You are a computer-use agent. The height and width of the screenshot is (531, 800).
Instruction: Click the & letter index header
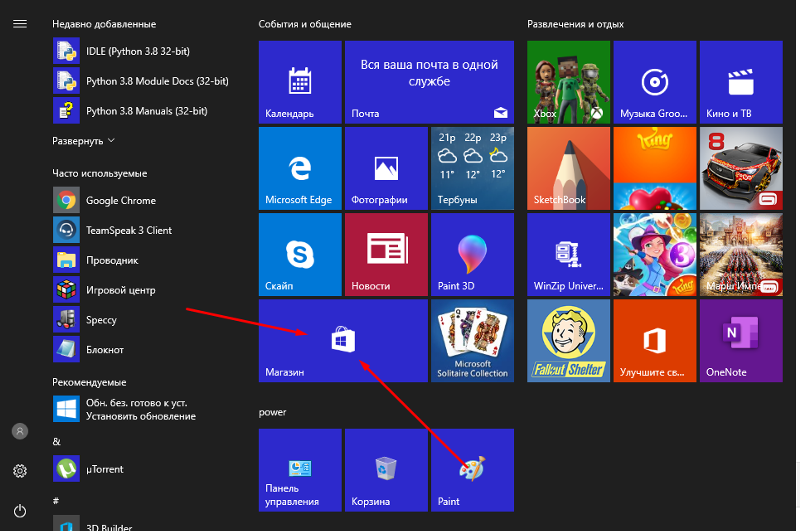(56, 441)
